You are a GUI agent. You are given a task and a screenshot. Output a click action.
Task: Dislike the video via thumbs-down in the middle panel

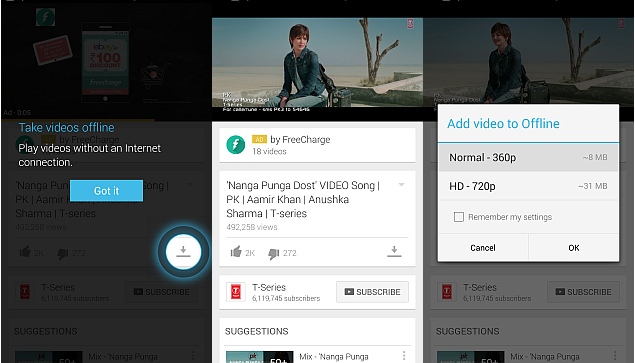(274, 254)
